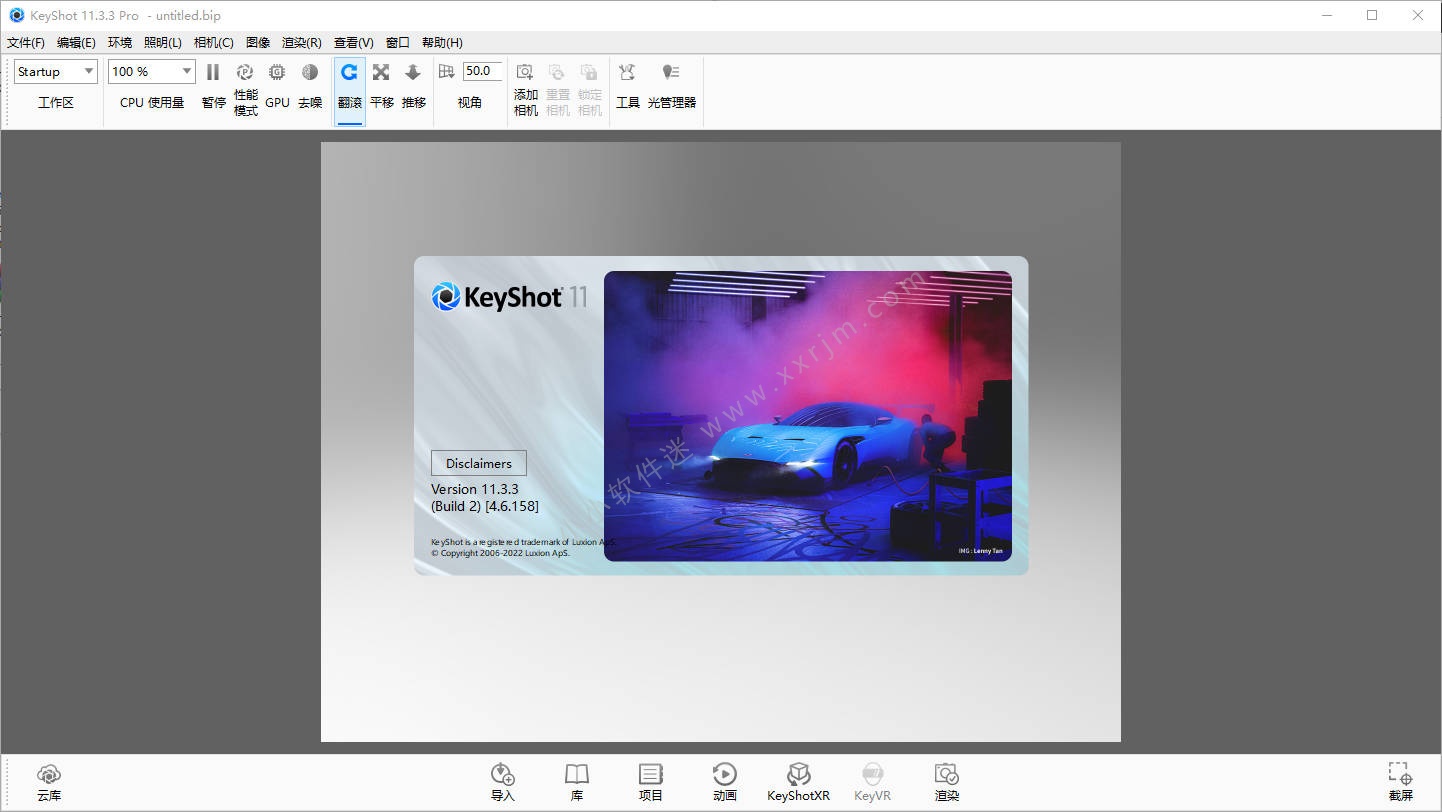Click the KeyVR icon
The width and height of the screenshot is (1442, 812).
872,782
